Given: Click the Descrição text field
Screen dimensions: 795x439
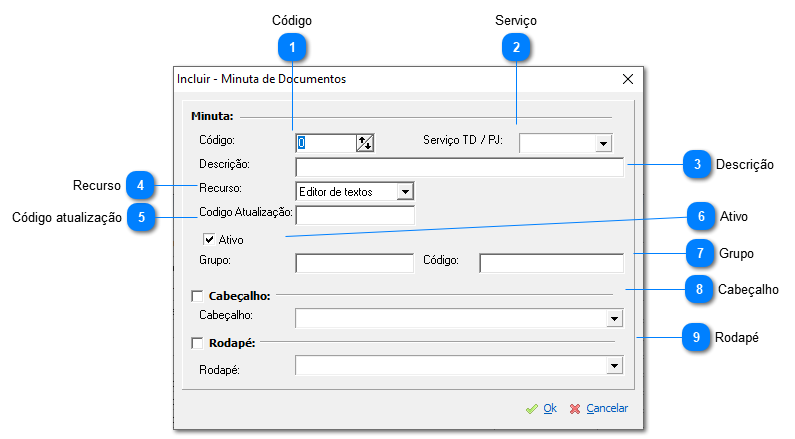Looking at the screenshot, I should tap(459, 167).
